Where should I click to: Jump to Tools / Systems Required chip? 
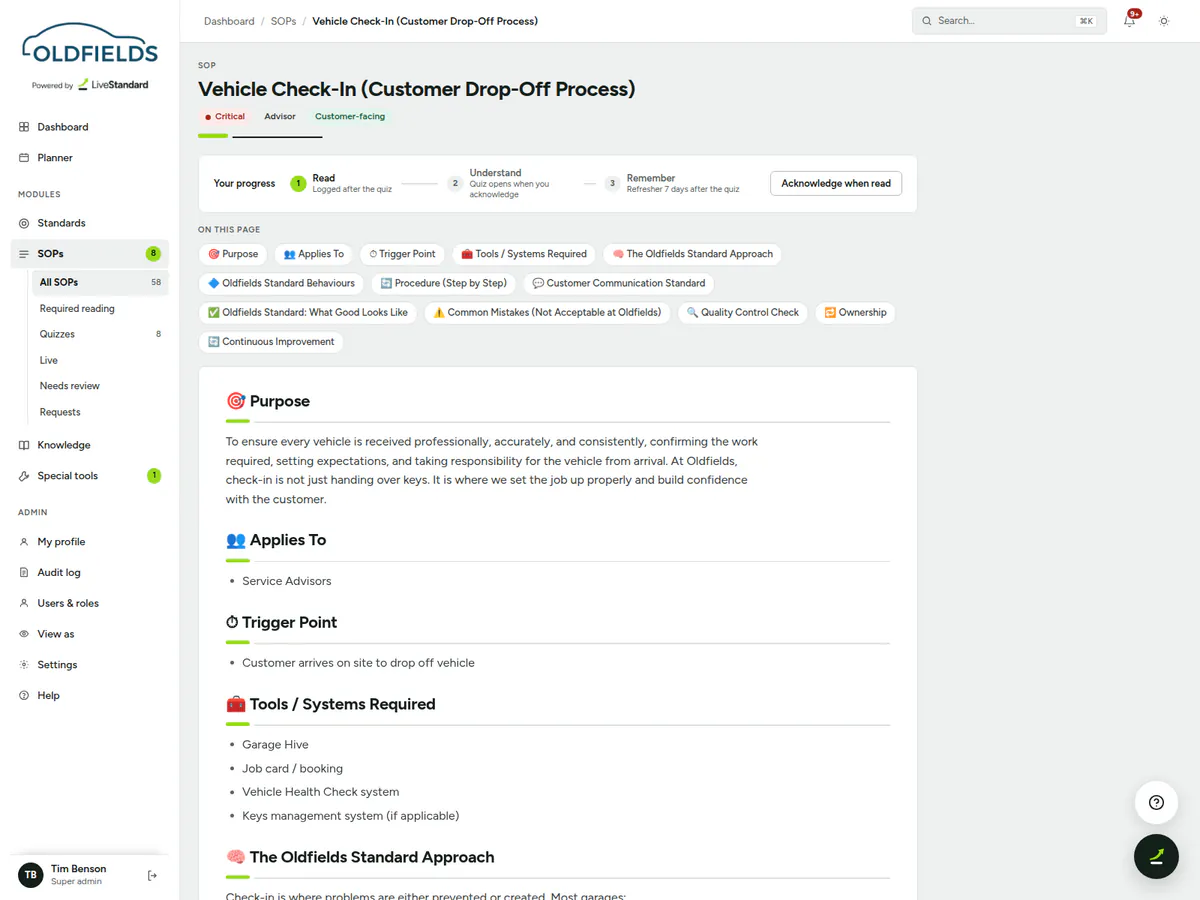[524, 254]
